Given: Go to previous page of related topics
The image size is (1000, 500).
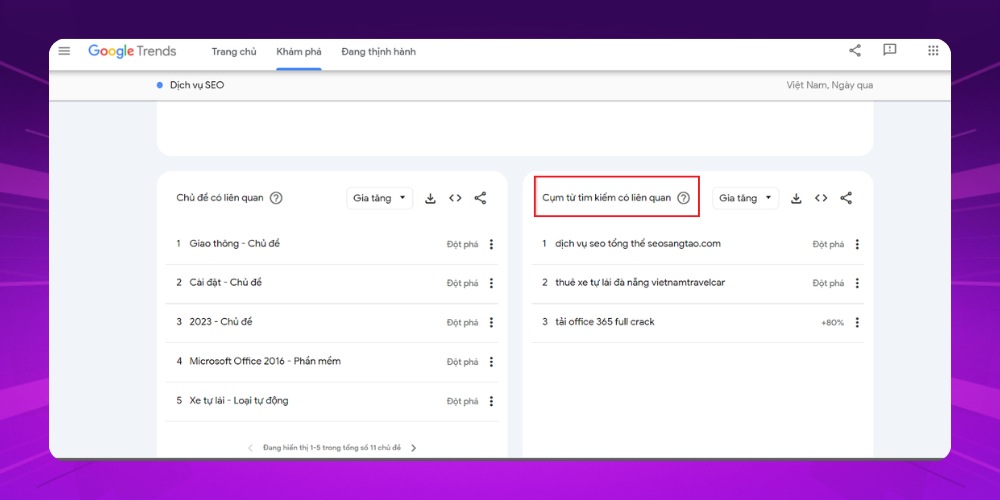Looking at the screenshot, I should coord(250,448).
